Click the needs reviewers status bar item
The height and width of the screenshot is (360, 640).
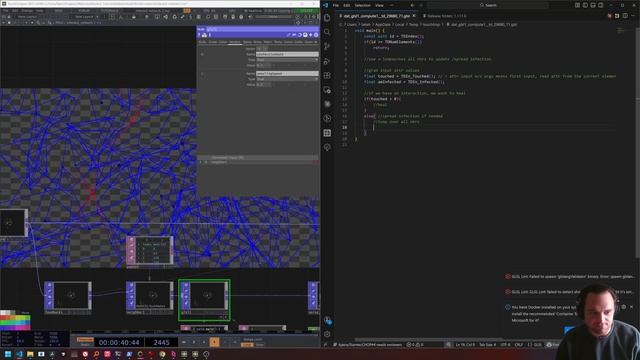(368, 345)
